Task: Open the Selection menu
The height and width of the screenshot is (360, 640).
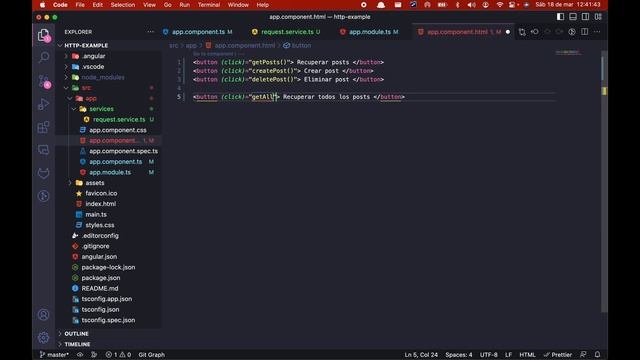Action: click(123, 5)
